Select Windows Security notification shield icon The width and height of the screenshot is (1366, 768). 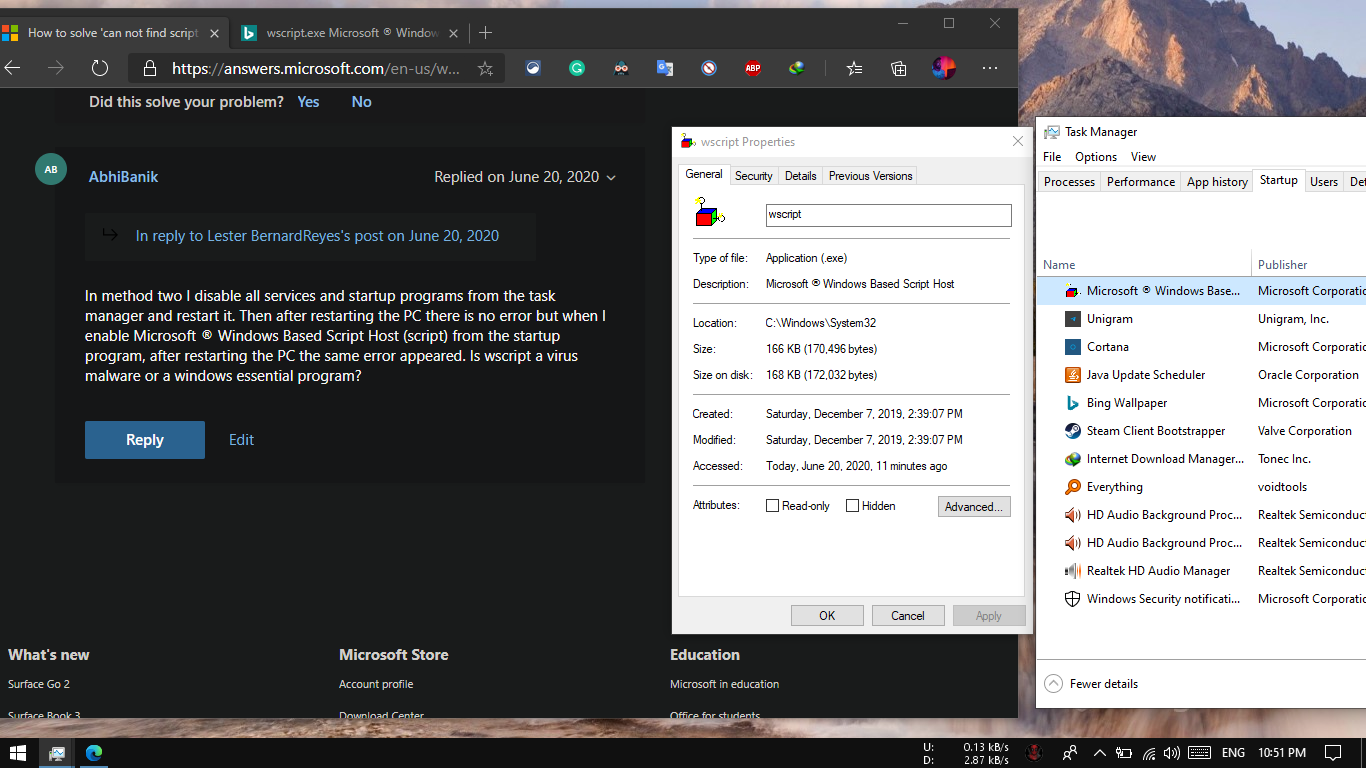pos(1072,599)
